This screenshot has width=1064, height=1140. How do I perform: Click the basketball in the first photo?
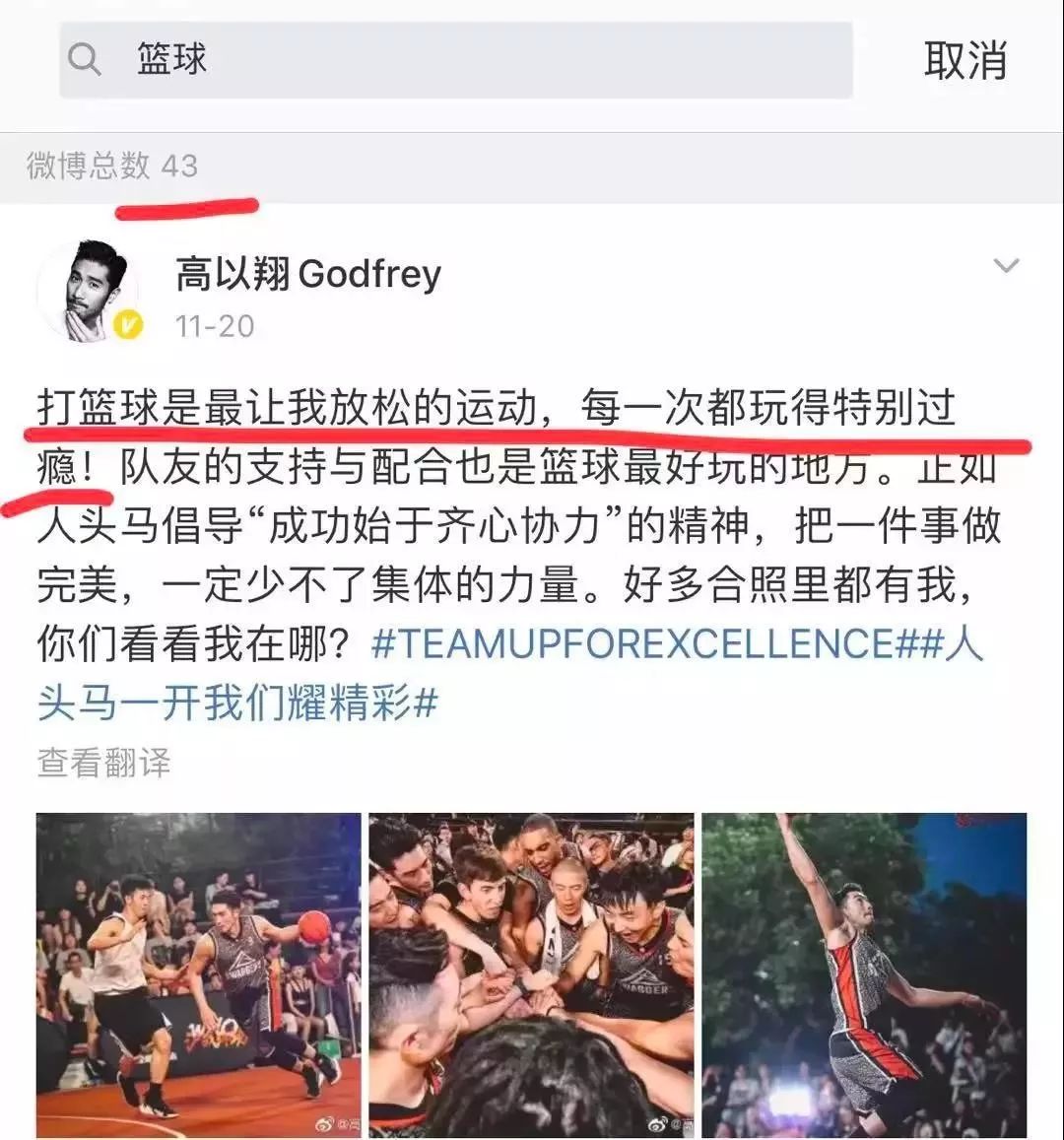coord(315,927)
